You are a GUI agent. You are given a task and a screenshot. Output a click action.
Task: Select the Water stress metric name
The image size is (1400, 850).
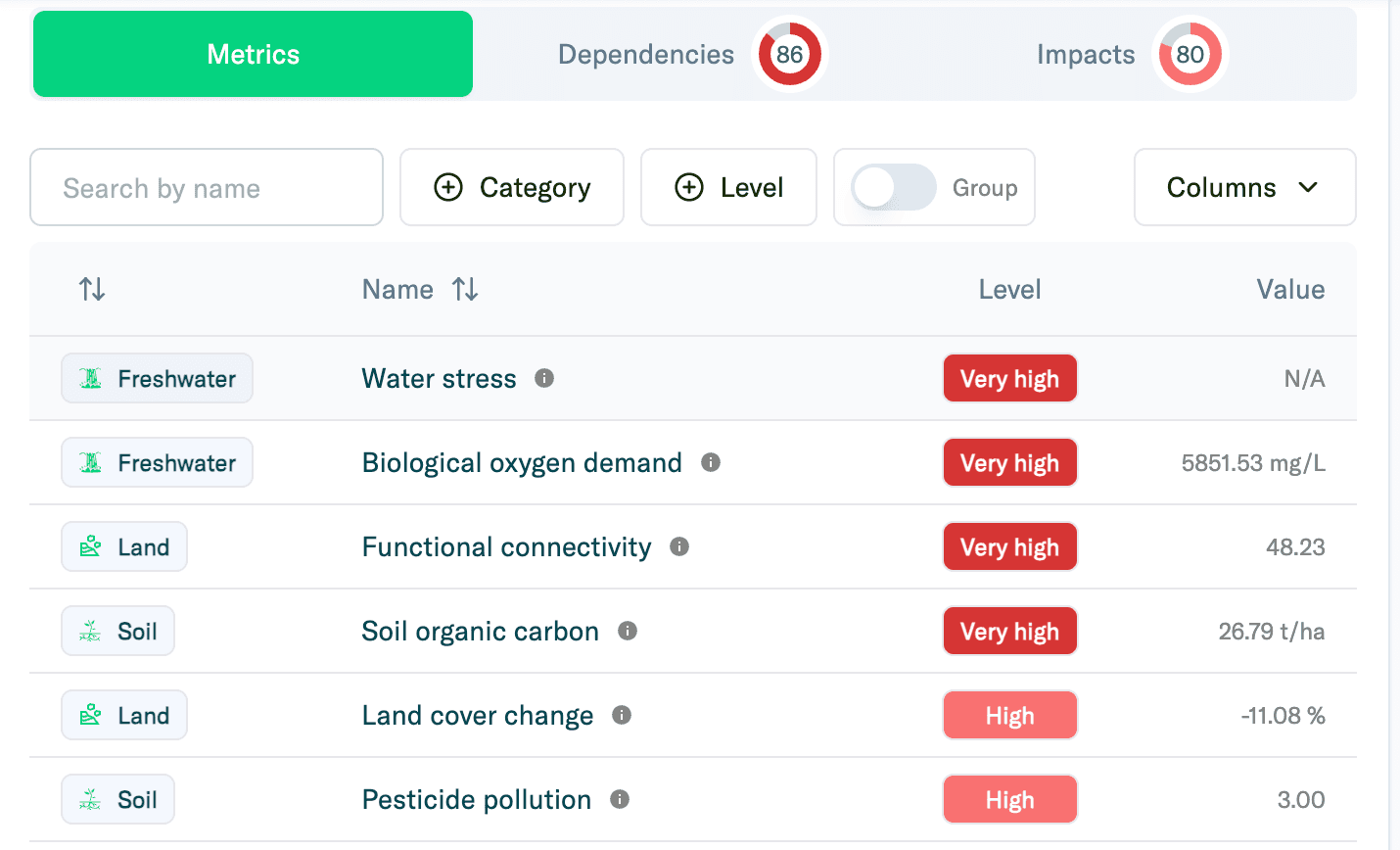439,378
